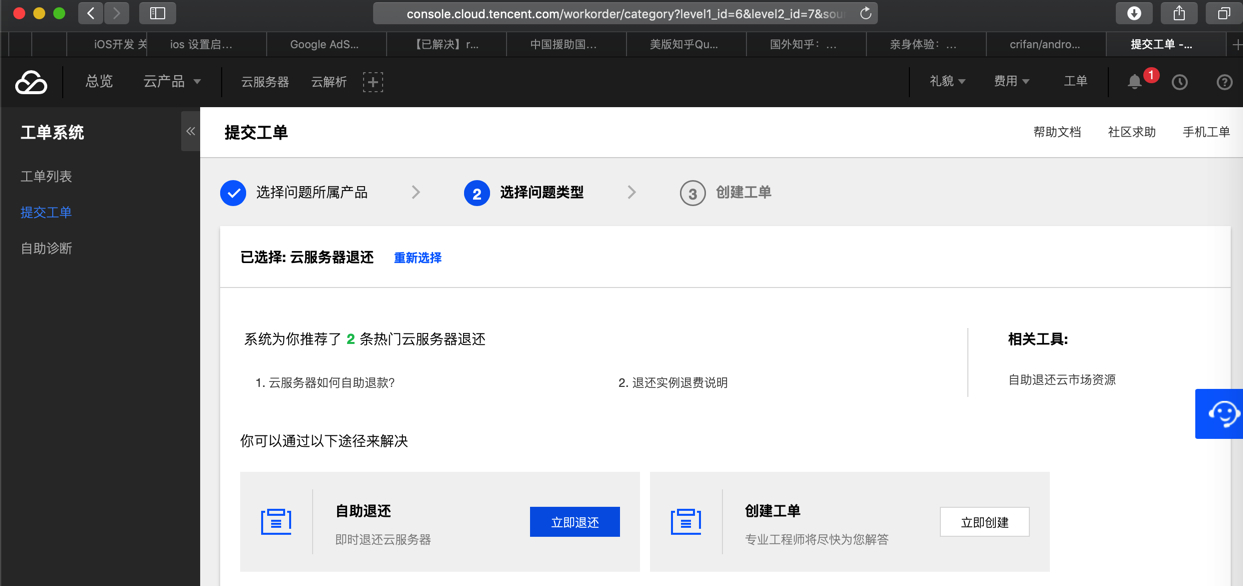Click the 重新选择 link
Screen dimensions: 1243x586
tap(418, 258)
